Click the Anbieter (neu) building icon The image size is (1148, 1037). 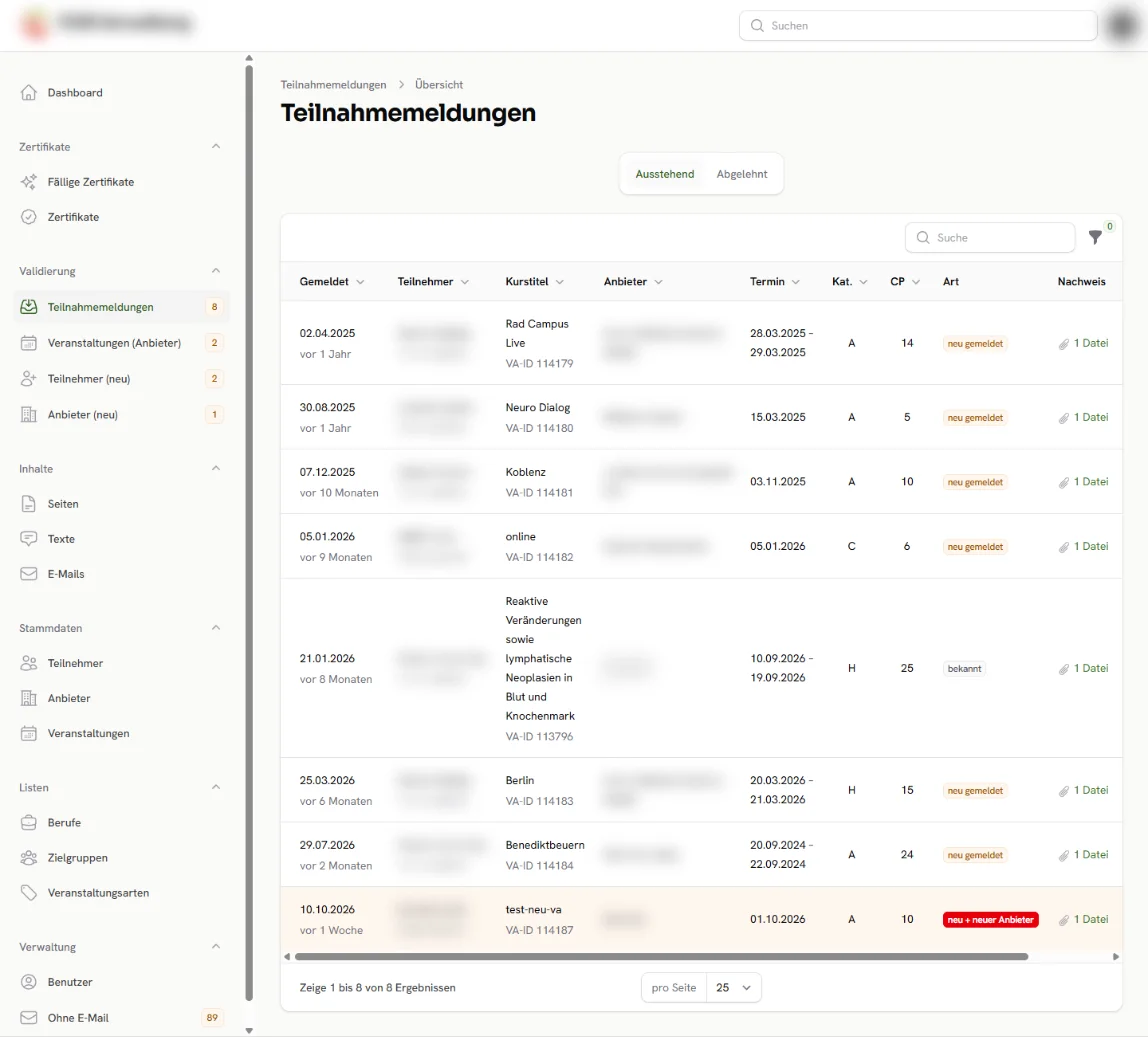29,415
